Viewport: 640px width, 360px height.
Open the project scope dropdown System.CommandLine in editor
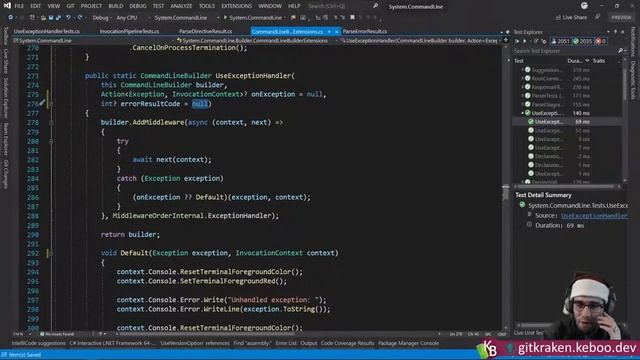93,41
